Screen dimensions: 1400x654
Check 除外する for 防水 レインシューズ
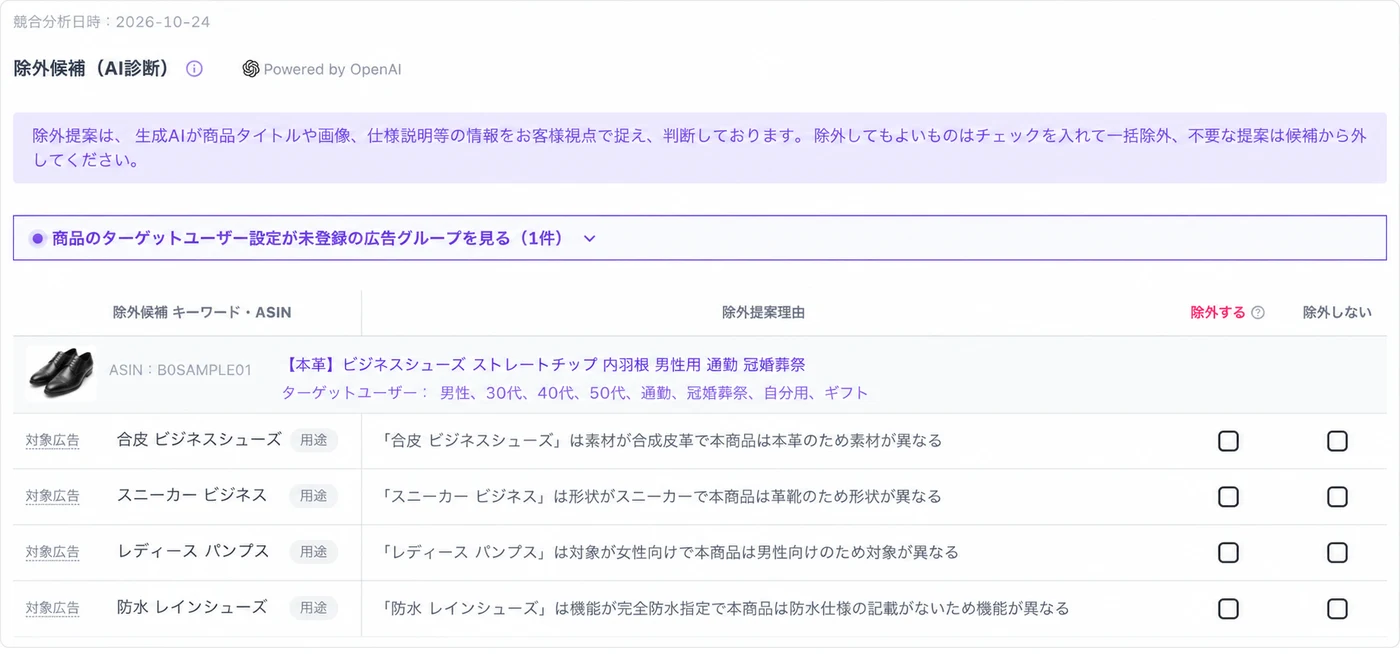click(x=1228, y=609)
